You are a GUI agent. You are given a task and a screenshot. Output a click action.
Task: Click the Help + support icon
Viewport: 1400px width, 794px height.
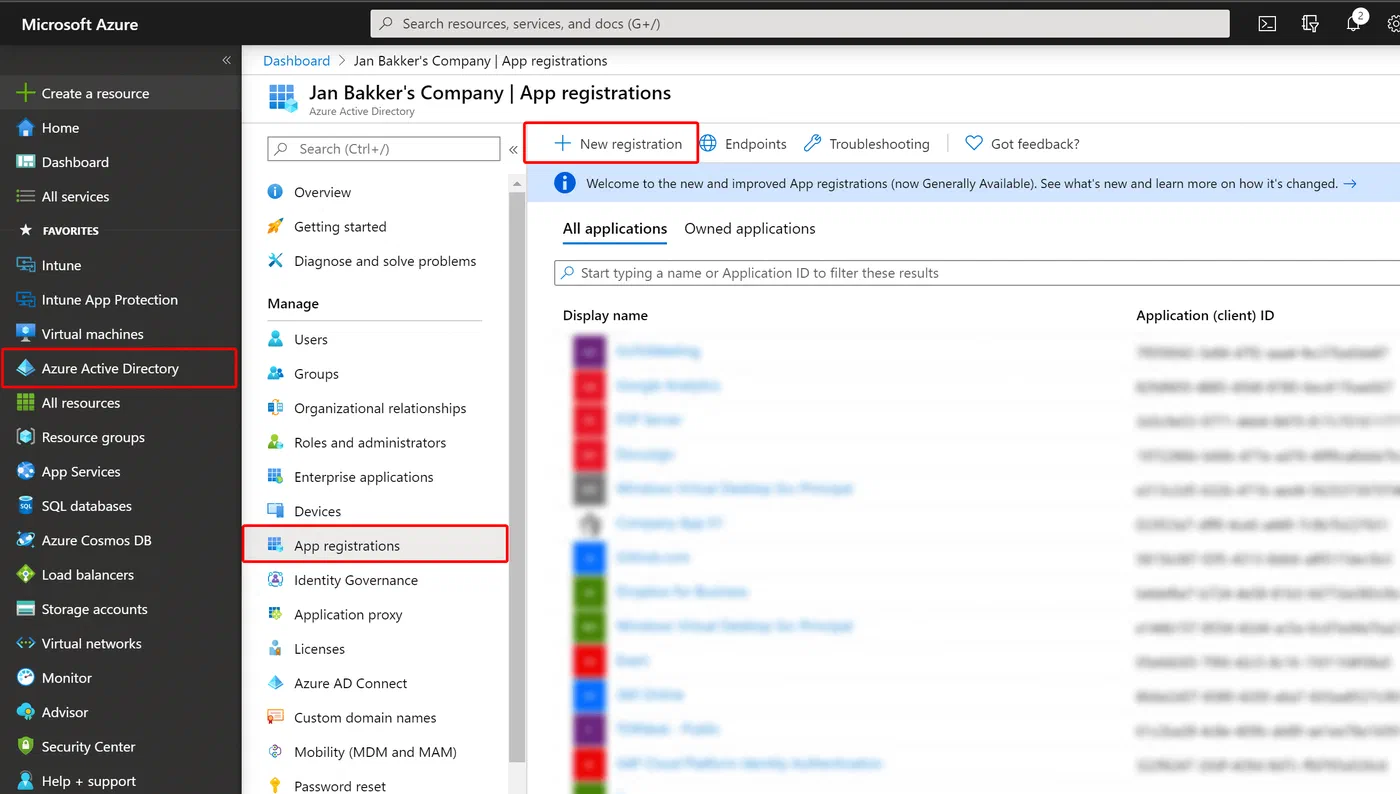(25, 781)
